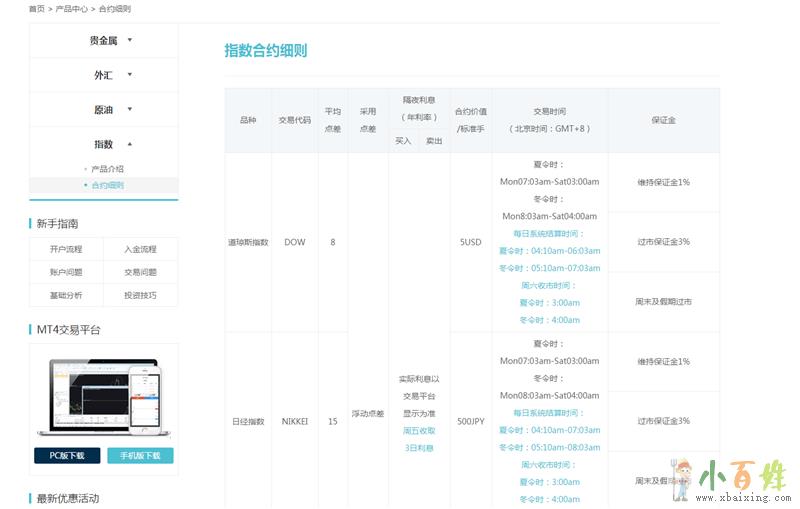The width and height of the screenshot is (800, 509).
Task: Expand the 原油 category arrow
Action: click(130, 109)
